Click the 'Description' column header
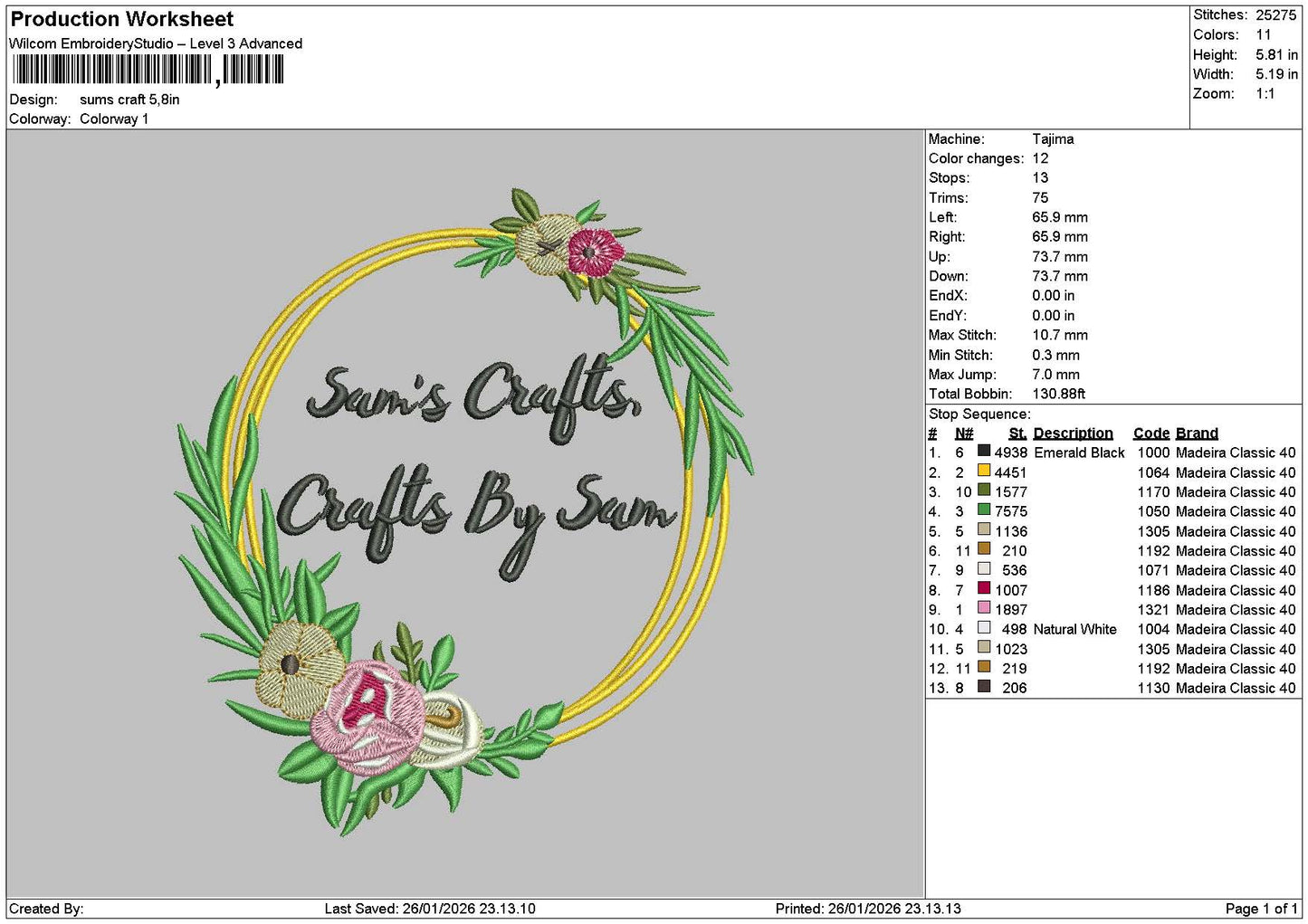Screen dimensions: 1308x924 [1073, 433]
